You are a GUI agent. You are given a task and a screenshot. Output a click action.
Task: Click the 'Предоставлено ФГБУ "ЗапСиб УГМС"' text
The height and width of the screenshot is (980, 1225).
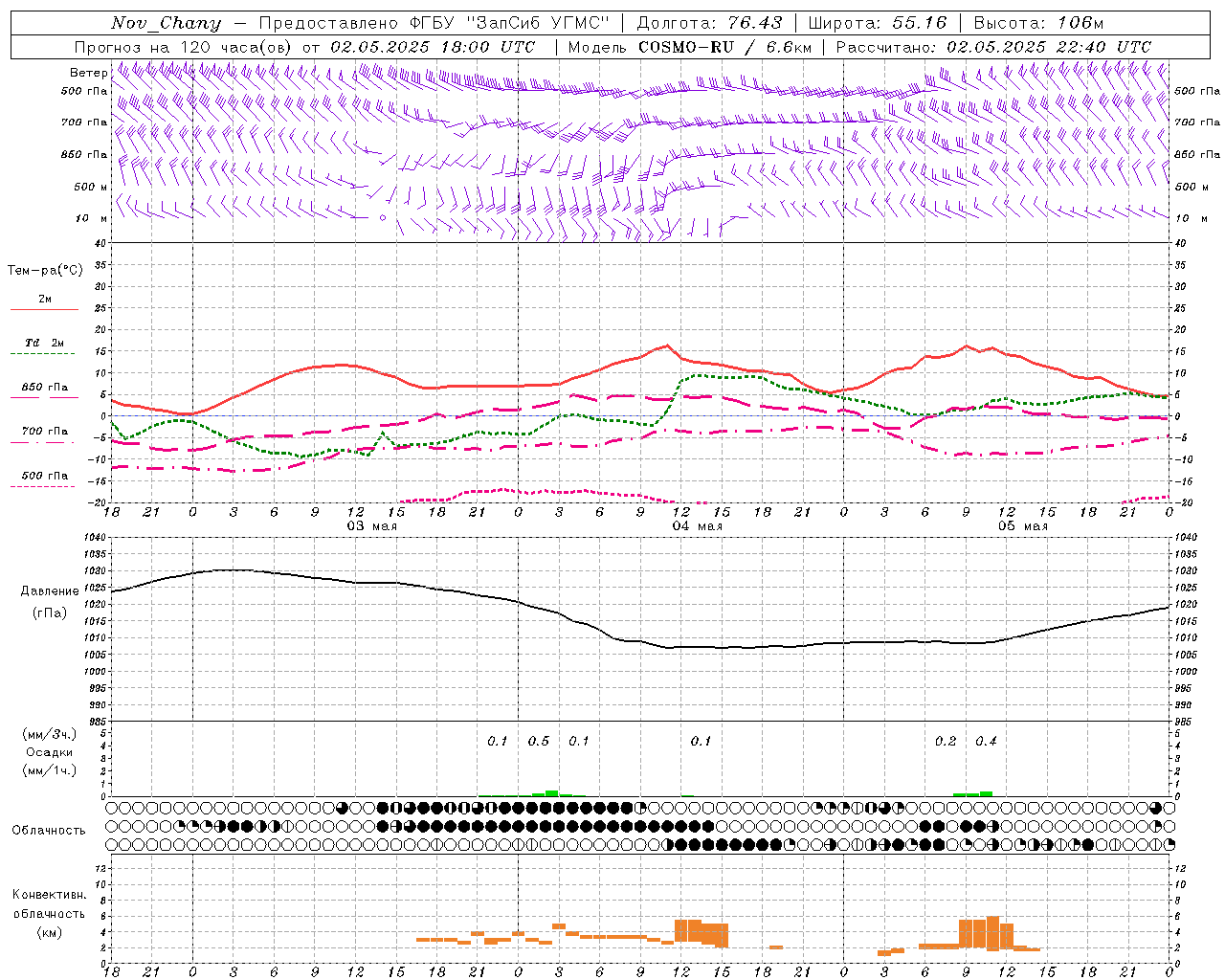tap(434, 23)
